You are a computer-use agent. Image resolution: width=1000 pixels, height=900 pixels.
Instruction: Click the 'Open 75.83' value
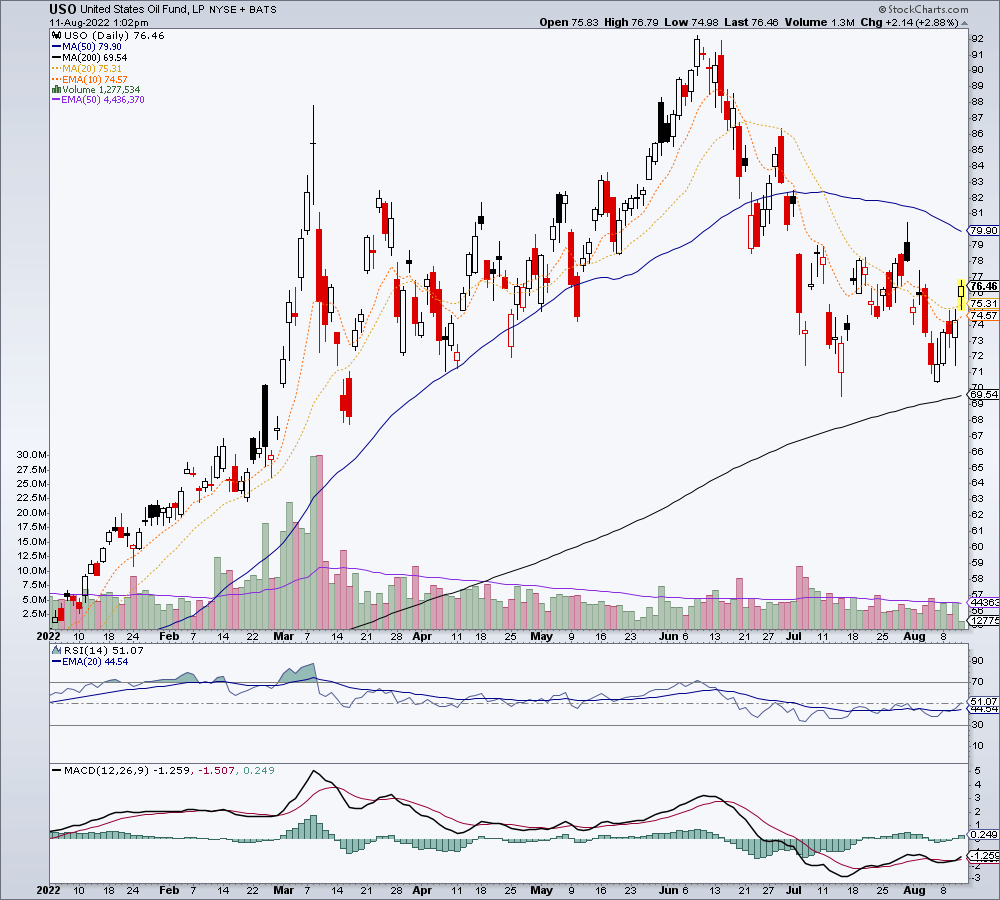point(569,22)
